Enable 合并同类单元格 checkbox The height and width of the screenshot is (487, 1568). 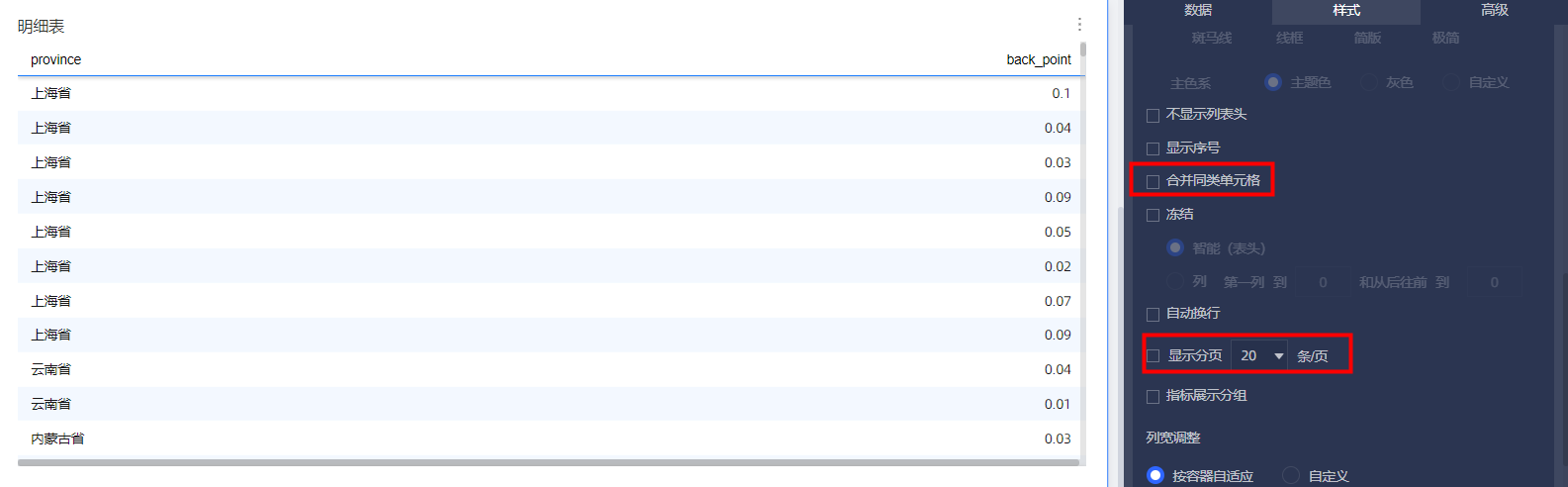(x=1153, y=181)
